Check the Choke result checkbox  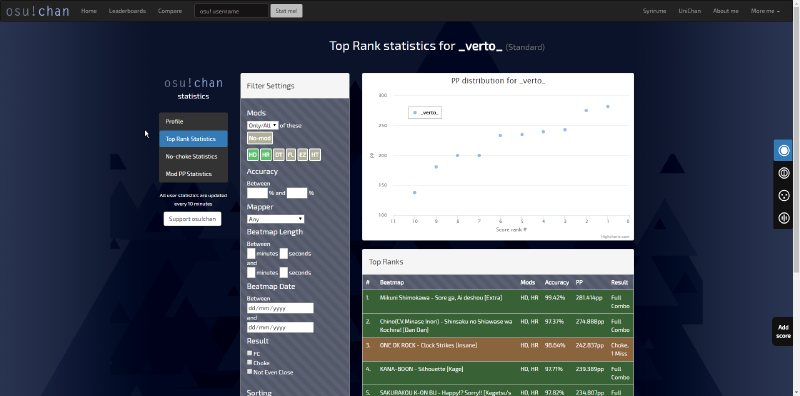coord(249,362)
